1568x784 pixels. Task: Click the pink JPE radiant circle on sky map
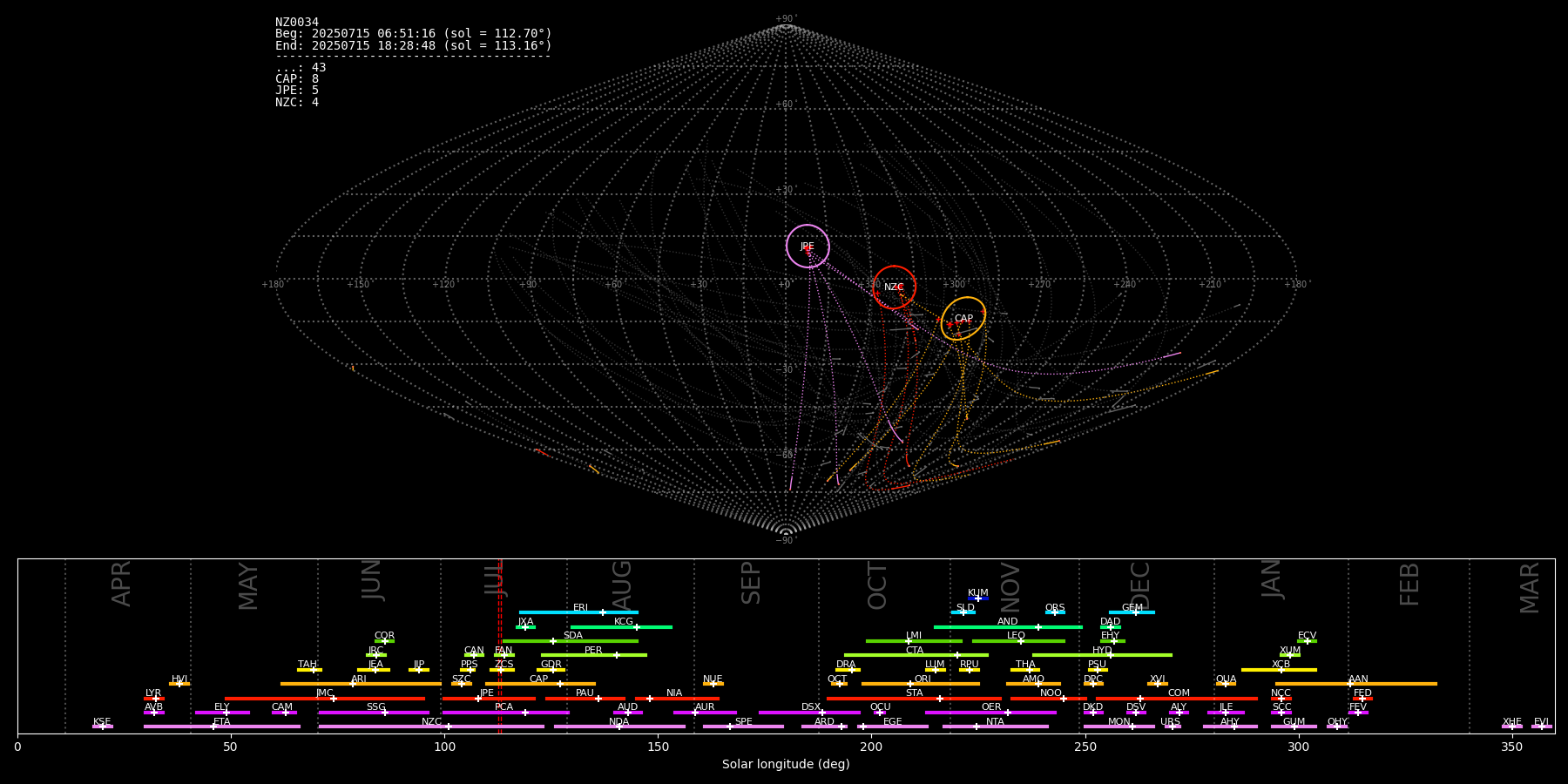point(808,247)
